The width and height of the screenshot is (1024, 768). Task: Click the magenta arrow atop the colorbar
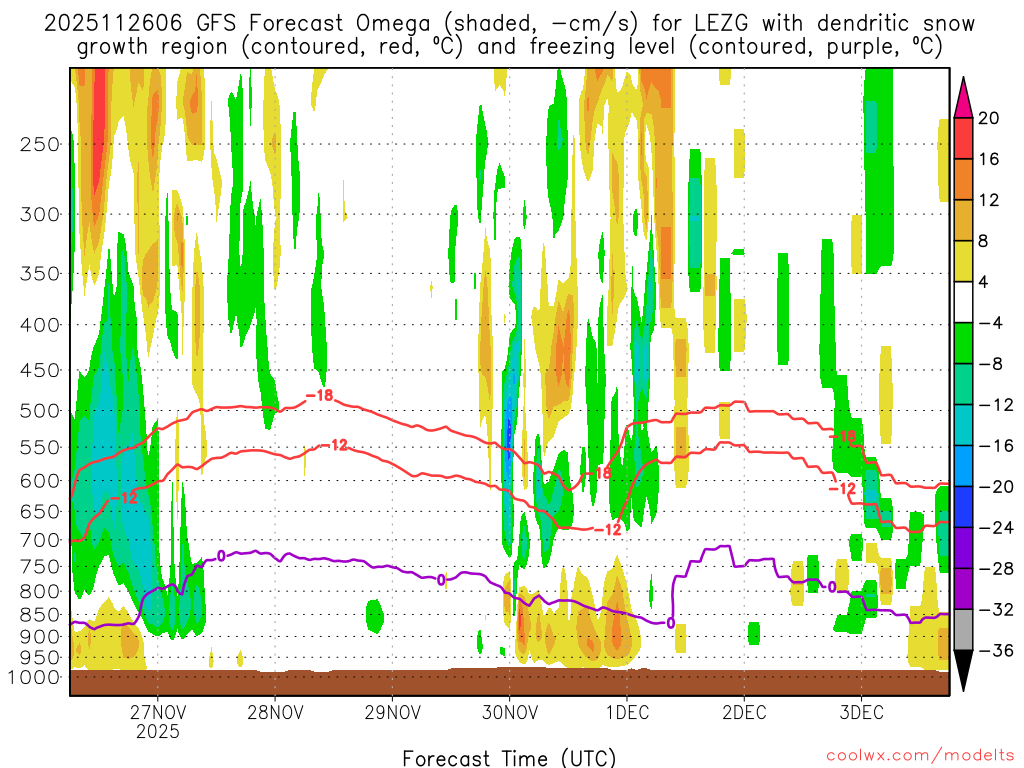(964, 96)
